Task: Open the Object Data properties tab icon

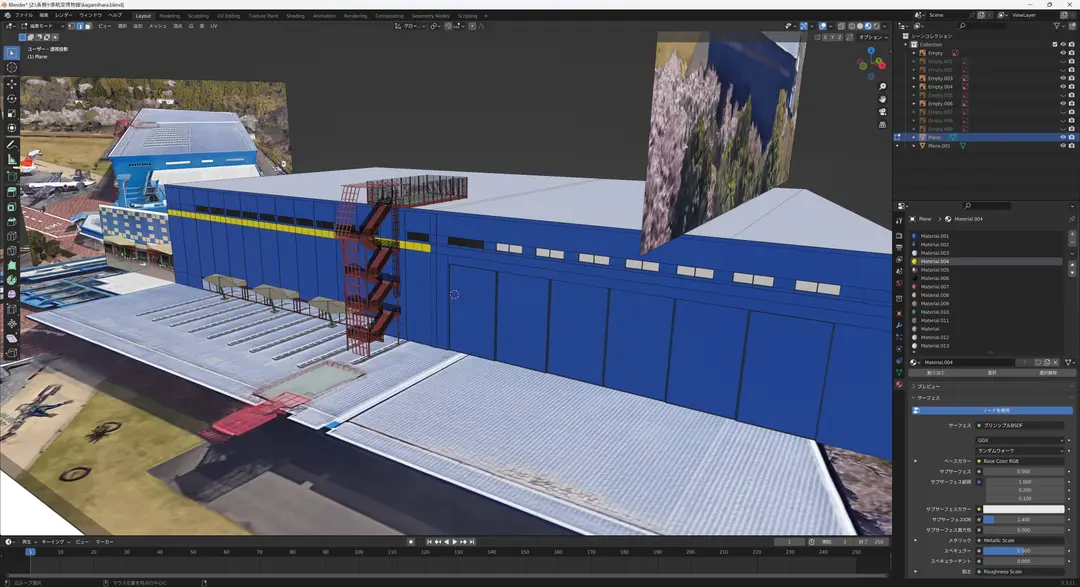Action: pyautogui.click(x=899, y=372)
